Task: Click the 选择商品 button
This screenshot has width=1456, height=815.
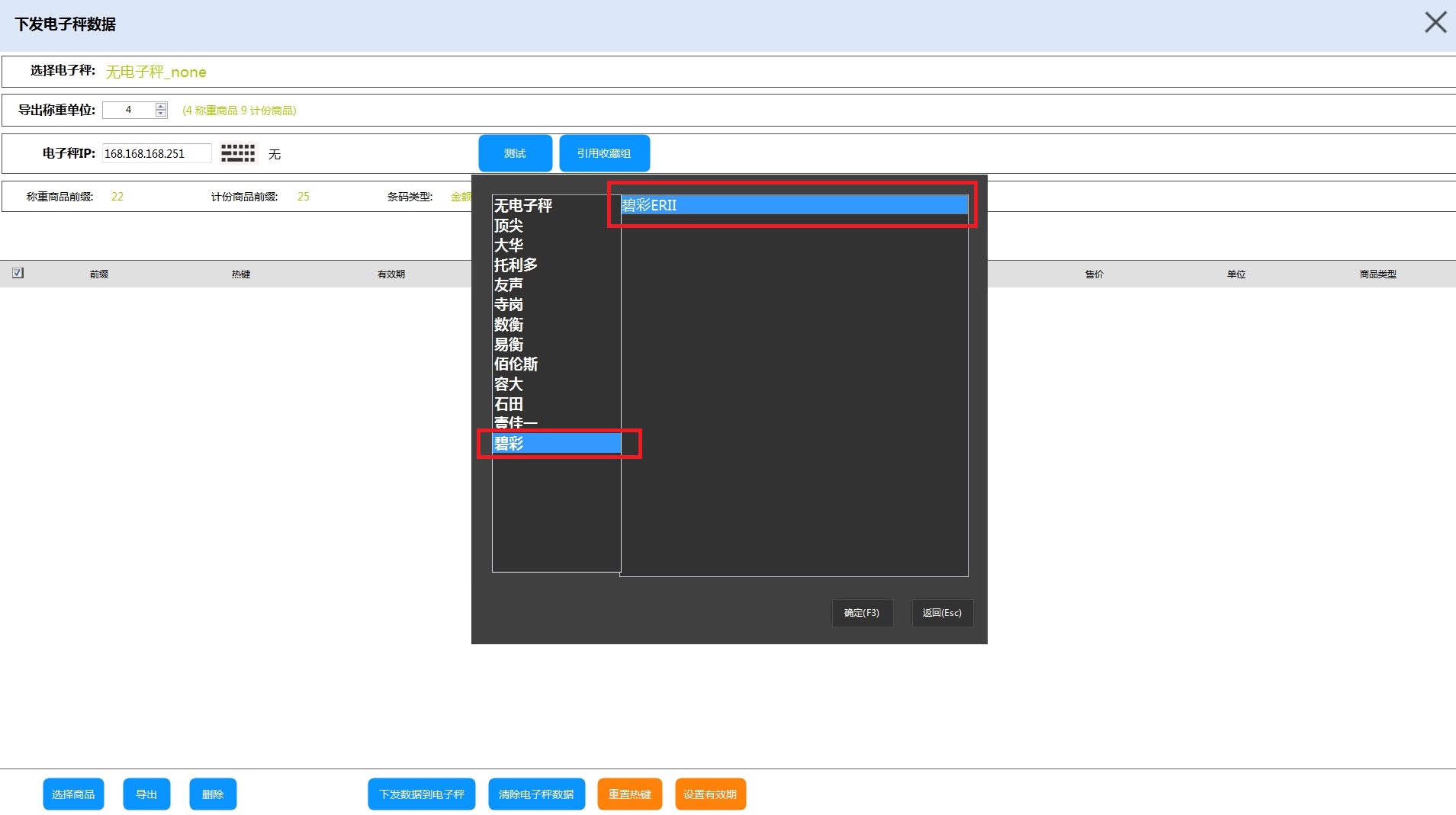Action: tap(73, 794)
